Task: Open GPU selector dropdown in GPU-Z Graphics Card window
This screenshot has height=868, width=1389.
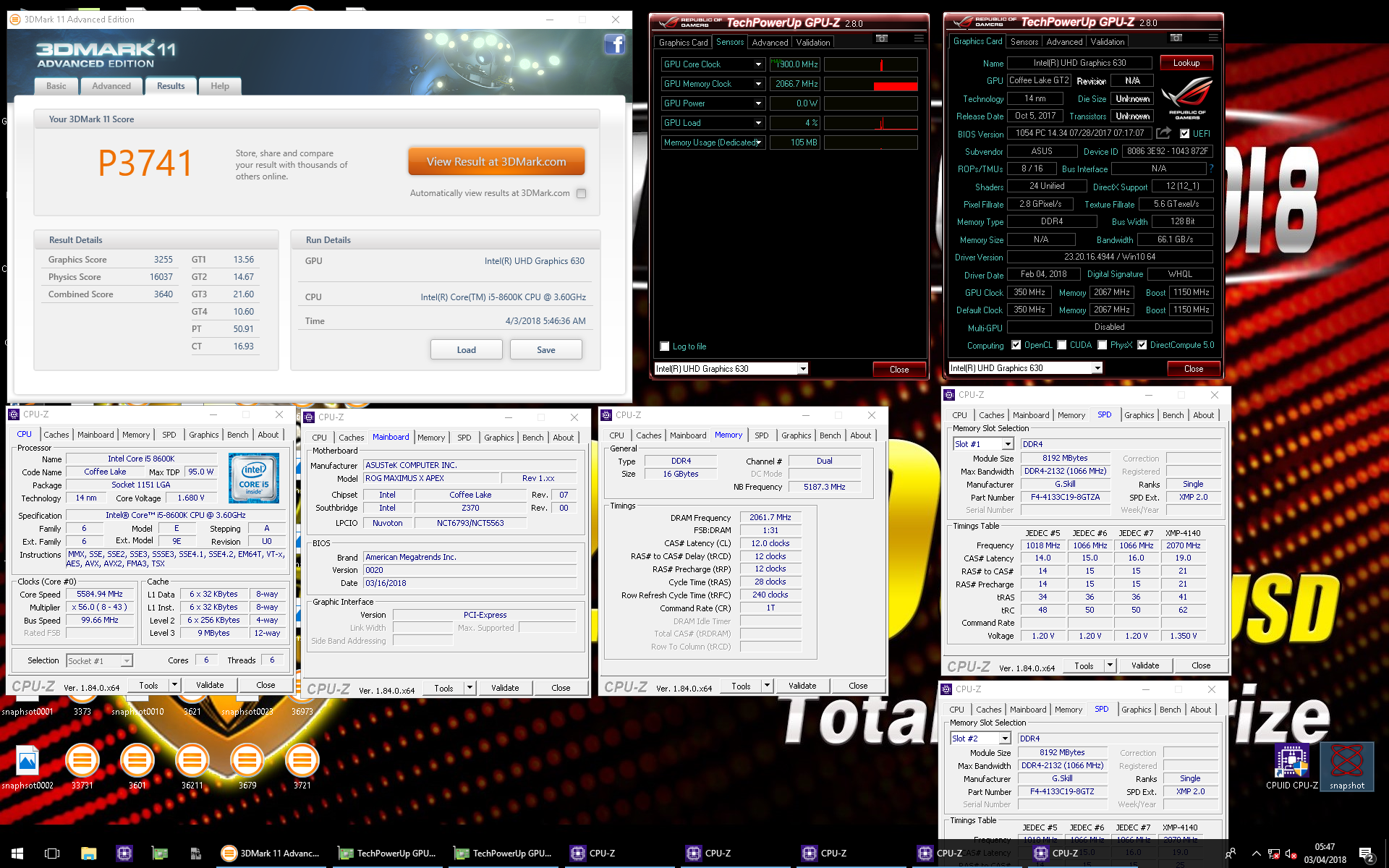Action: (x=1097, y=368)
